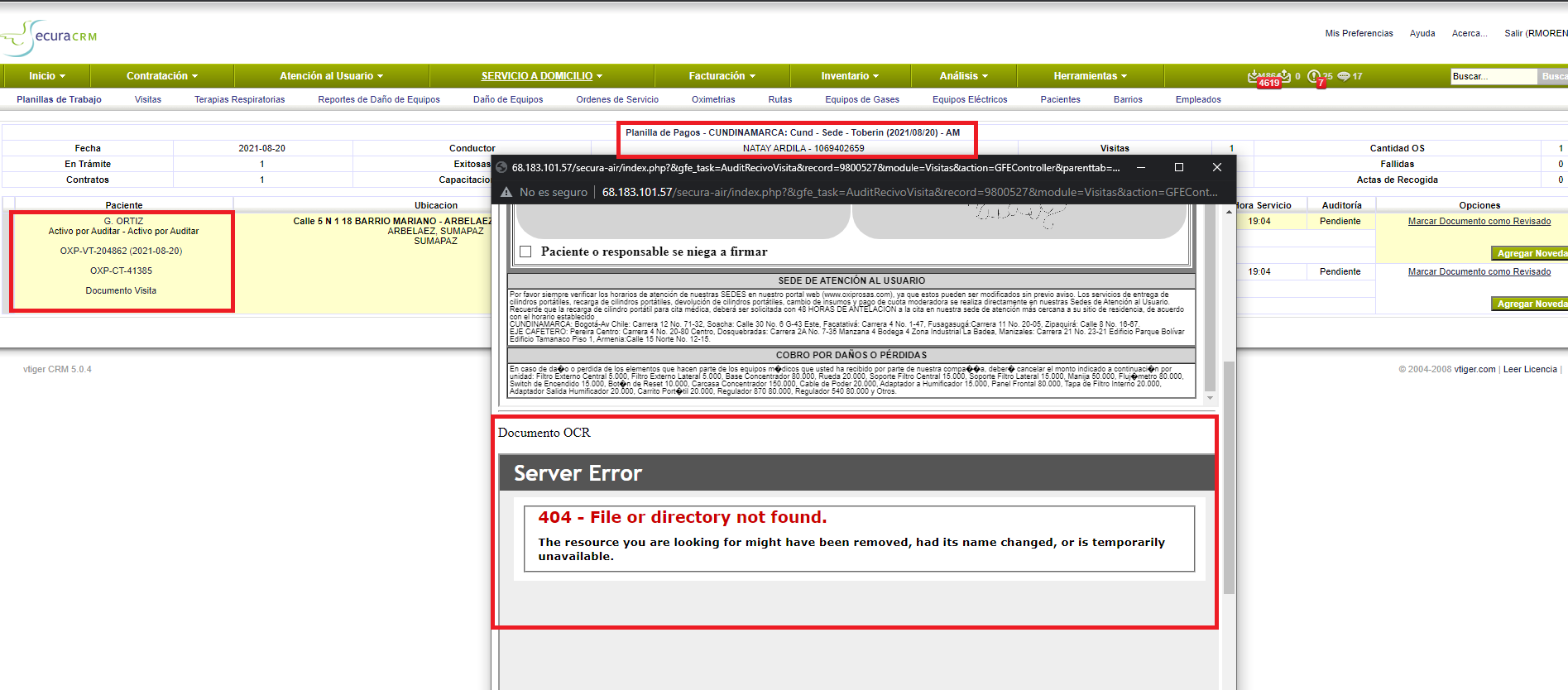Image resolution: width=1568 pixels, height=690 pixels.
Task: Click Agregar Novedad button in white row
Action: pos(1530,304)
